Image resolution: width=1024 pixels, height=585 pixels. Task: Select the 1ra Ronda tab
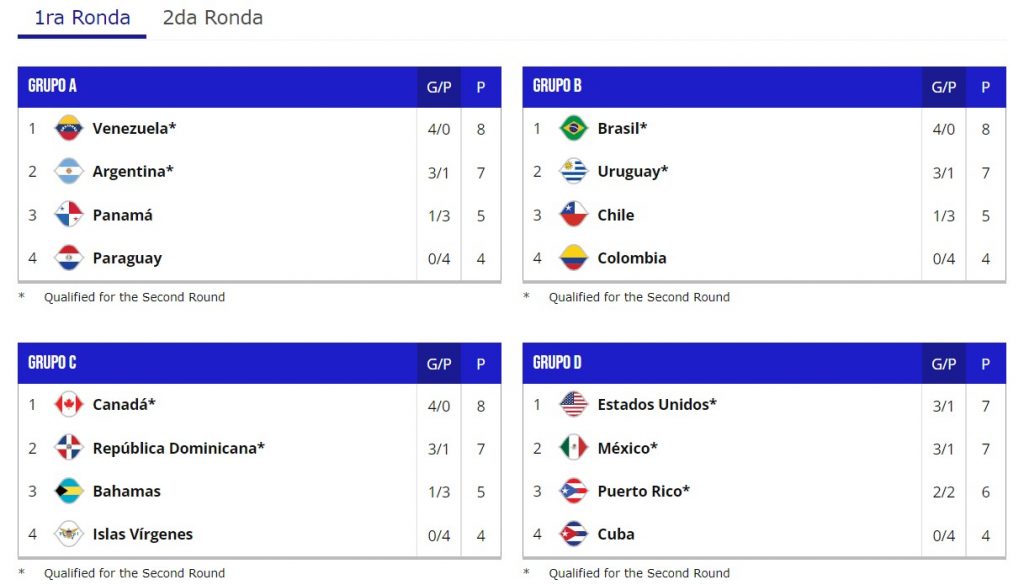click(x=82, y=18)
